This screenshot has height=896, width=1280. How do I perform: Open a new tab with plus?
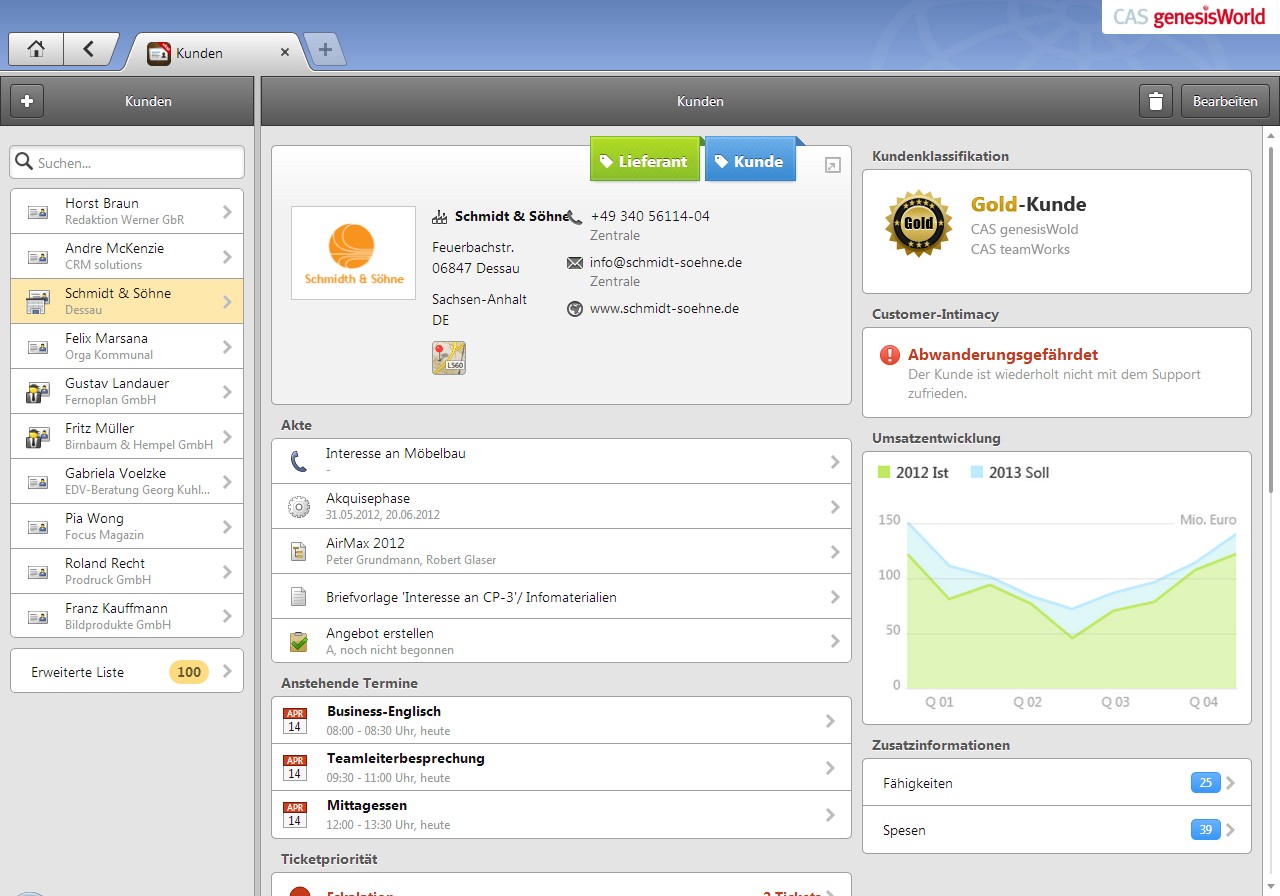pos(325,50)
